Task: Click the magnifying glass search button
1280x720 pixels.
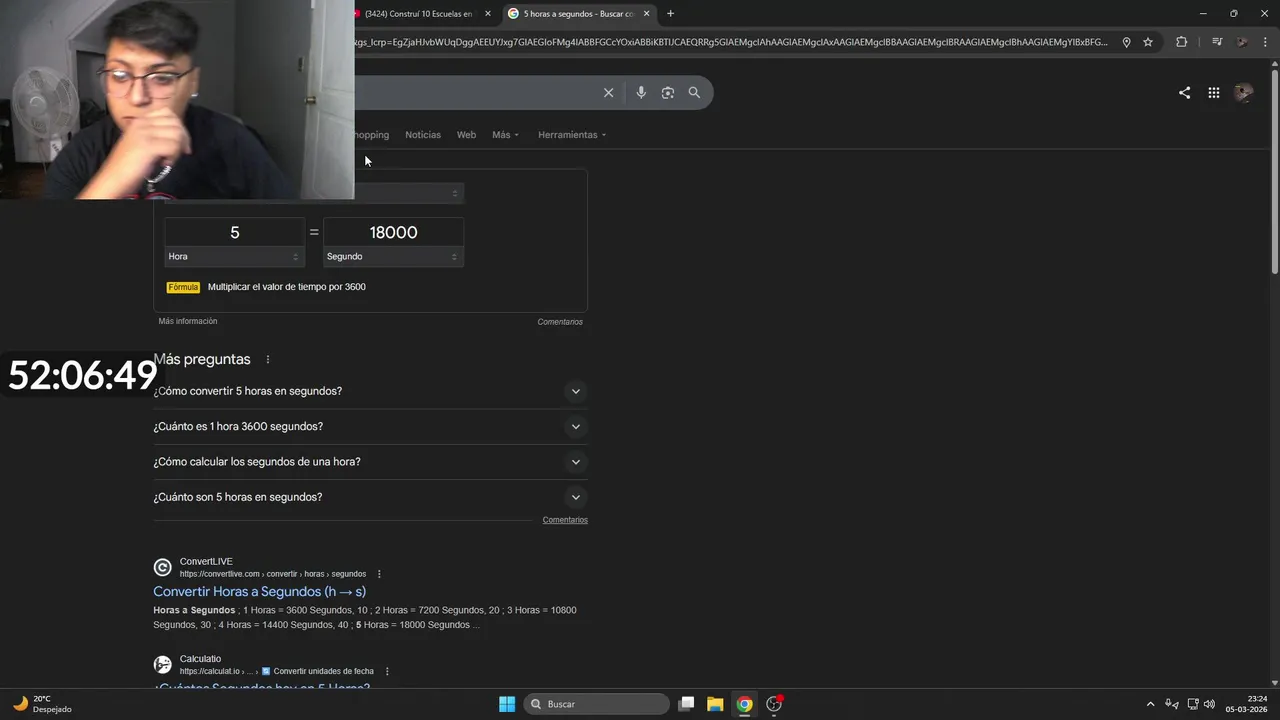Action: (x=694, y=93)
